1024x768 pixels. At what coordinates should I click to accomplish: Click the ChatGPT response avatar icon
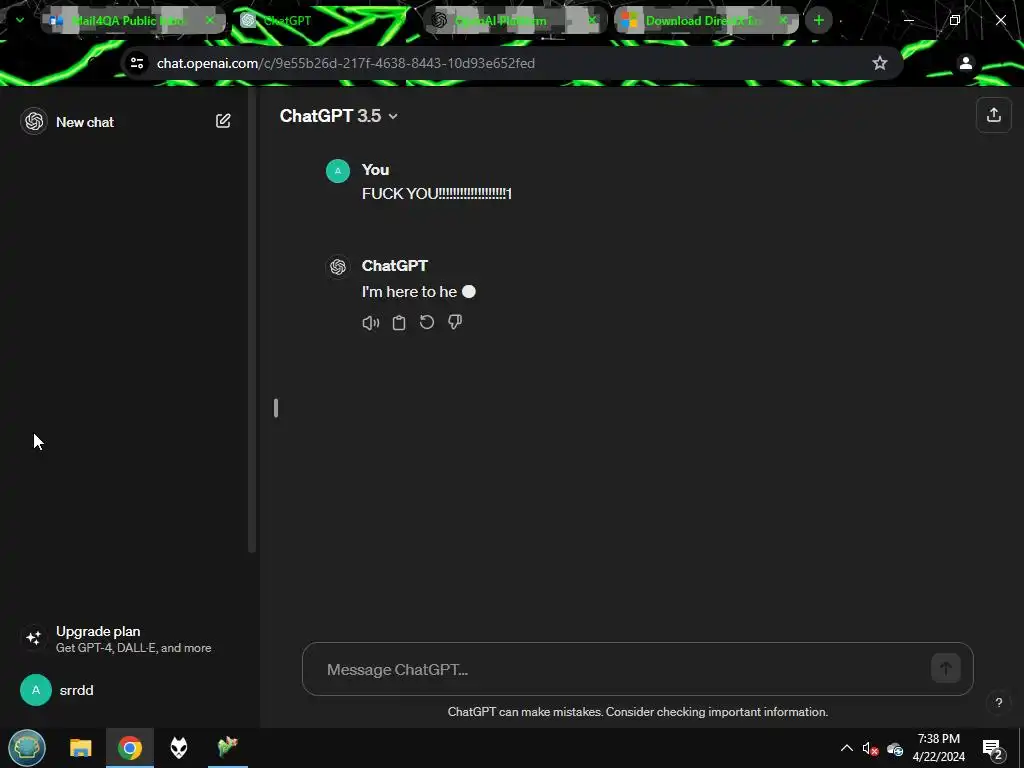[338, 266]
